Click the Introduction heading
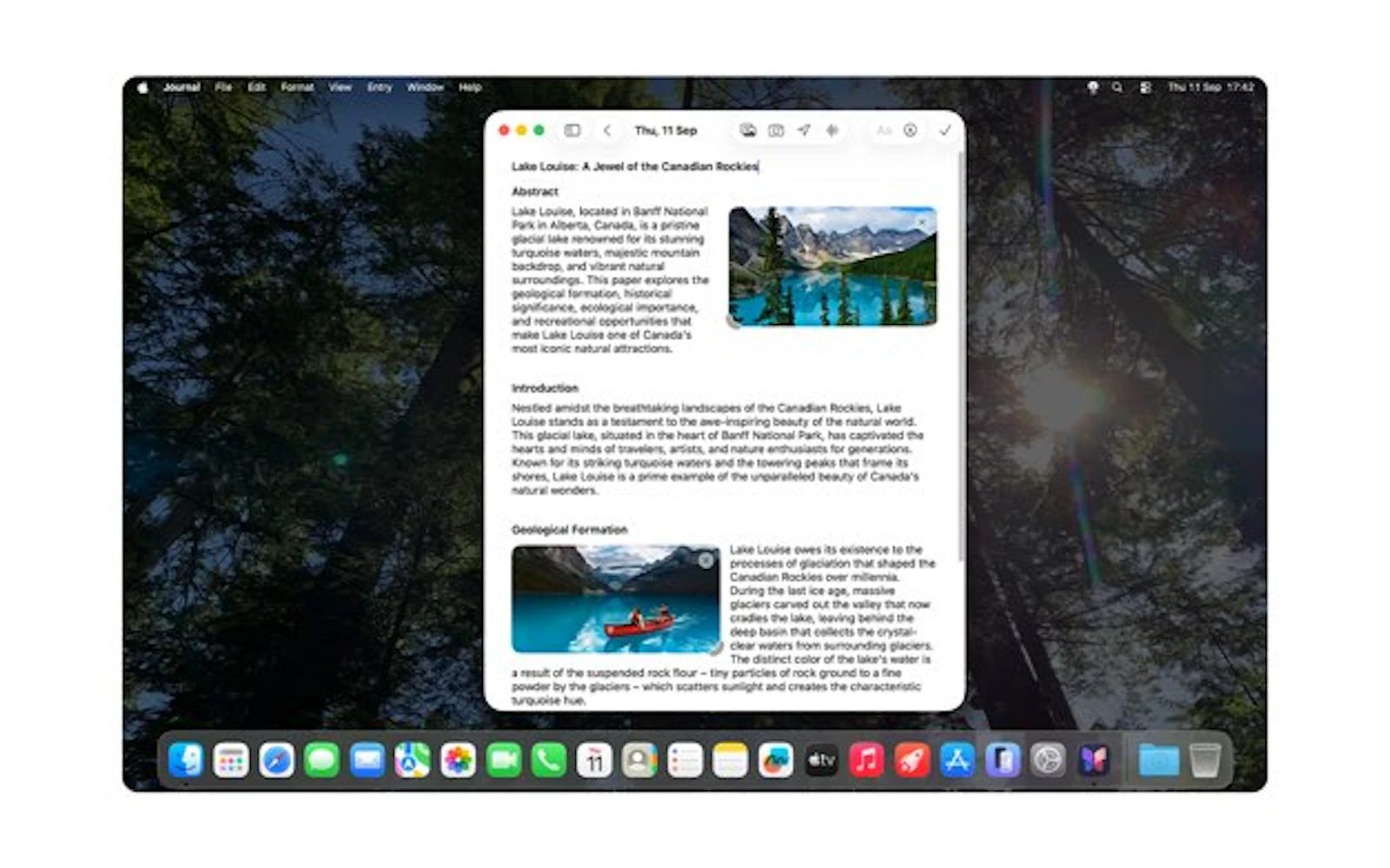This screenshot has width=1390, height=868. click(x=545, y=388)
